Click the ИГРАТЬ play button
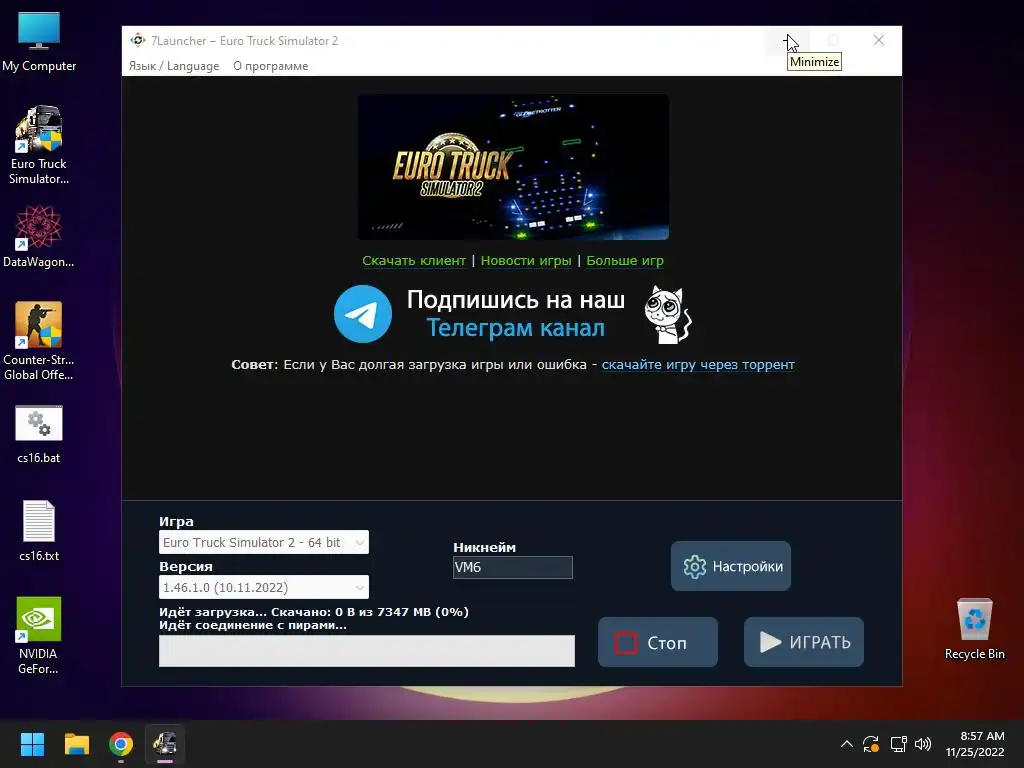The image size is (1024, 768). pyautogui.click(x=804, y=643)
